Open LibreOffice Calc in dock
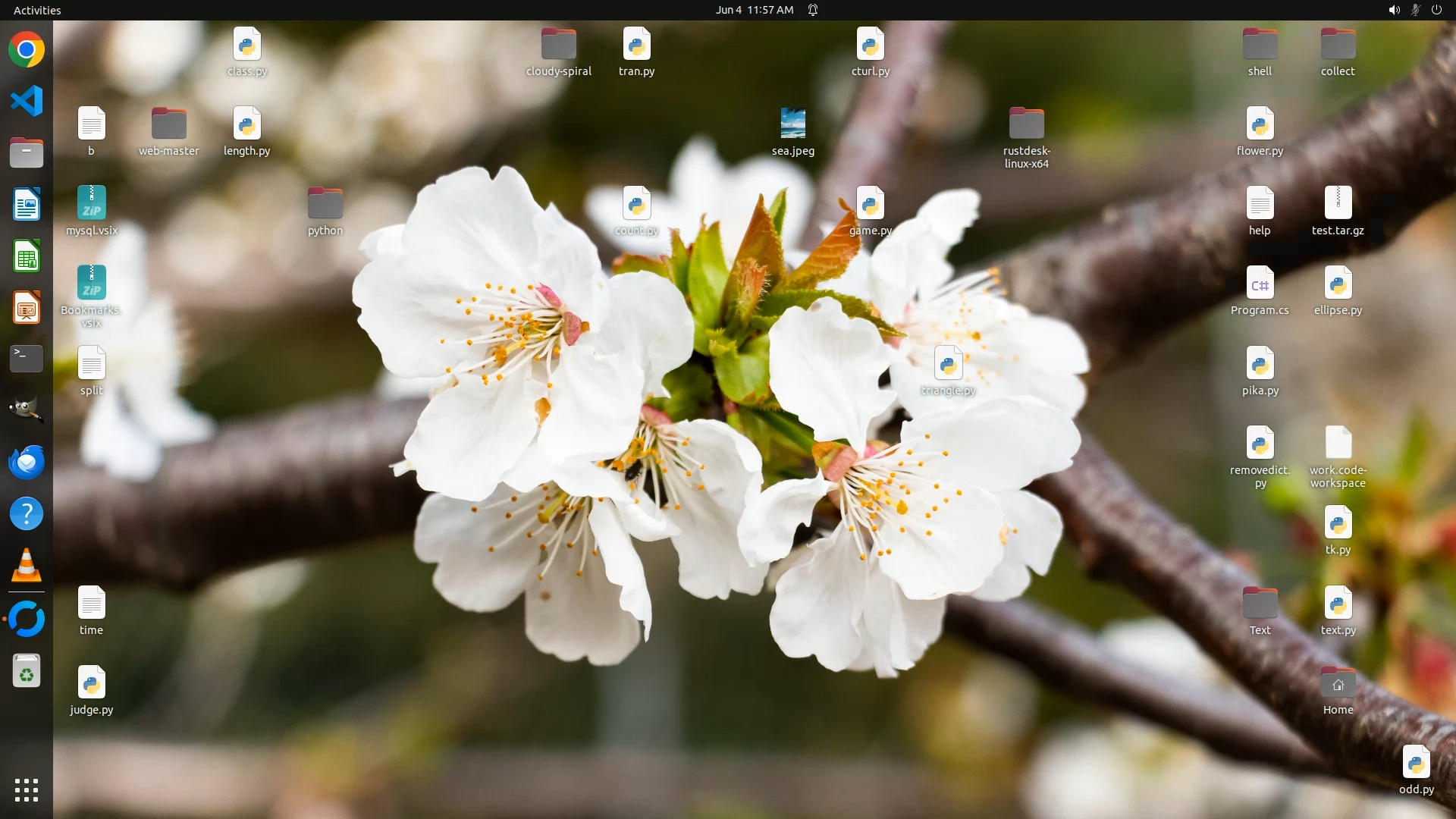This screenshot has height=819, width=1456. tap(27, 256)
